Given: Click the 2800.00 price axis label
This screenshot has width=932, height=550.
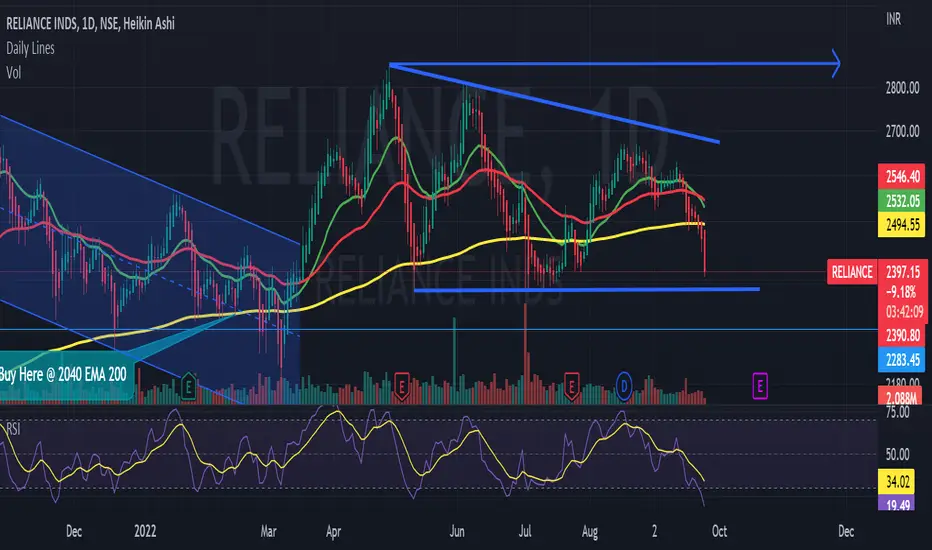Looking at the screenshot, I should [x=902, y=88].
